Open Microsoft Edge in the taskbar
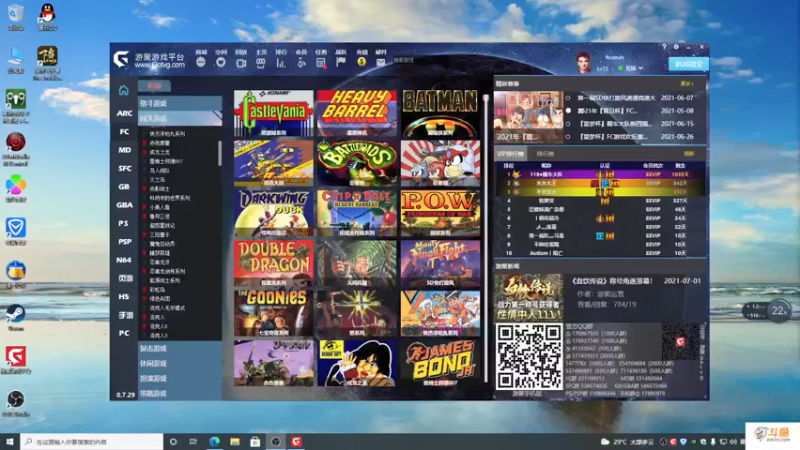Image resolution: width=800 pixels, height=450 pixels. point(214,441)
